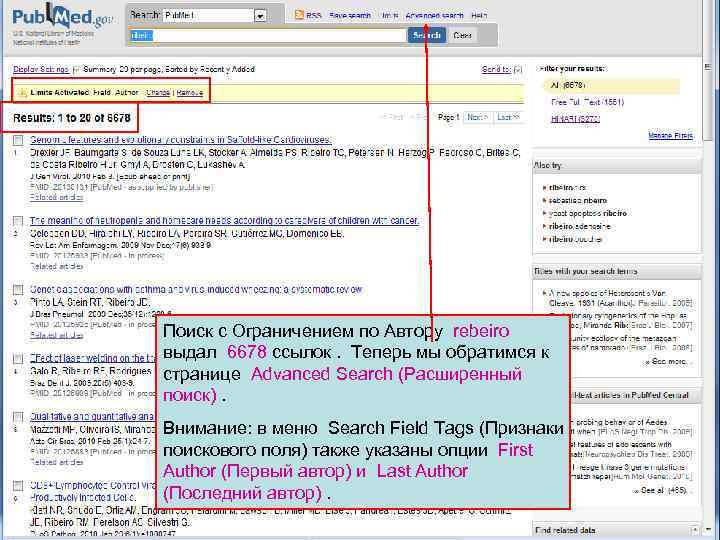
Task: Go to the Last results page
Action: click(508, 118)
